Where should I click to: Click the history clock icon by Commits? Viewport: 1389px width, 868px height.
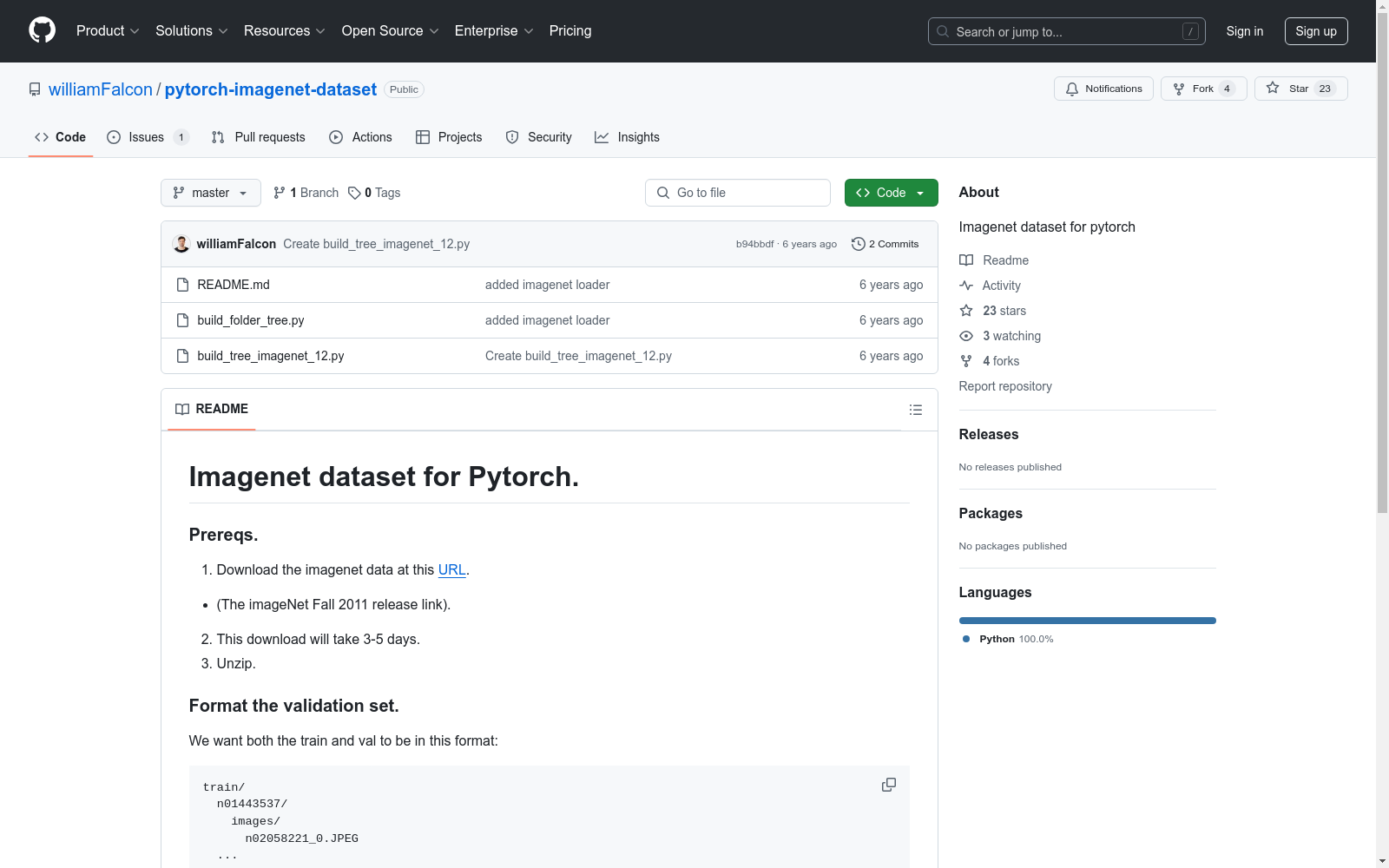tap(859, 244)
